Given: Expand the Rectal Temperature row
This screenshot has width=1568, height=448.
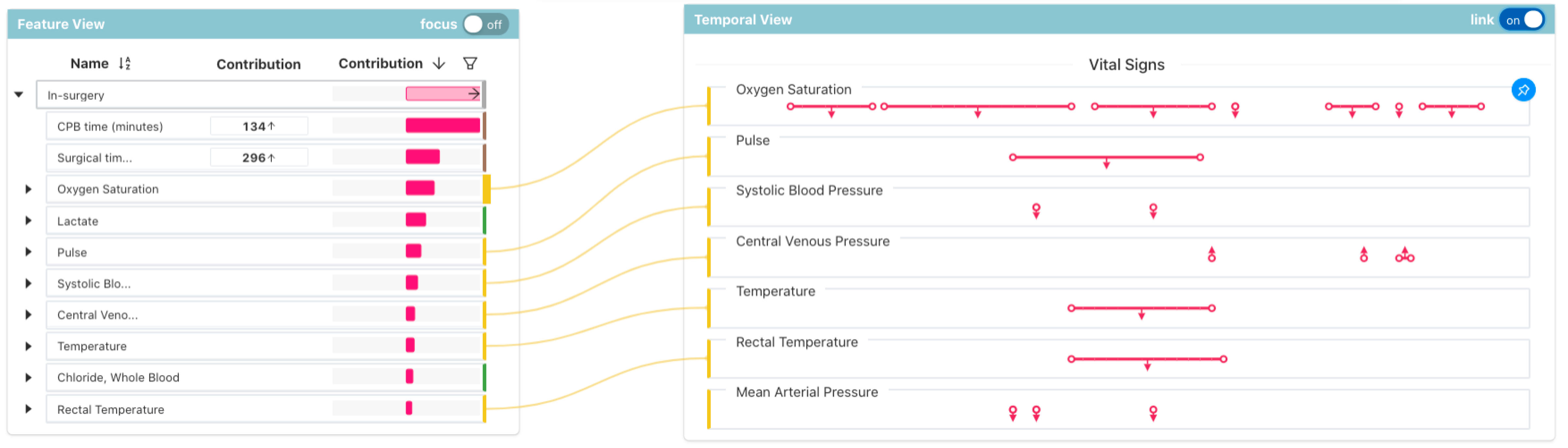Looking at the screenshot, I should coord(28,409).
